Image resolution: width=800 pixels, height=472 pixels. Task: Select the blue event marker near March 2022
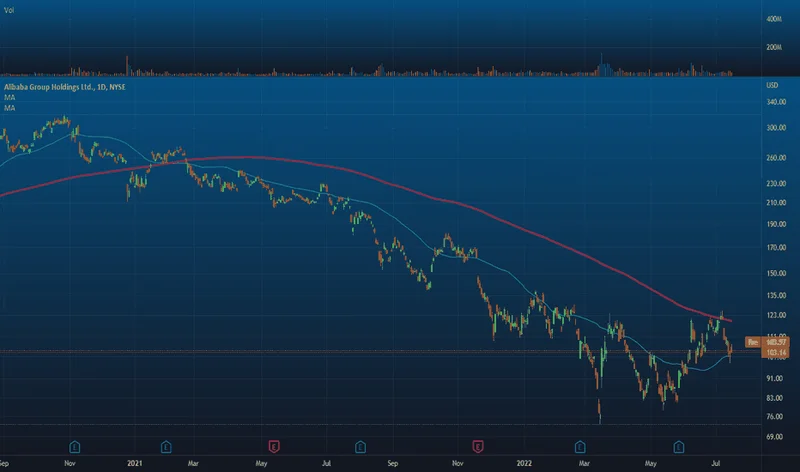click(580, 444)
